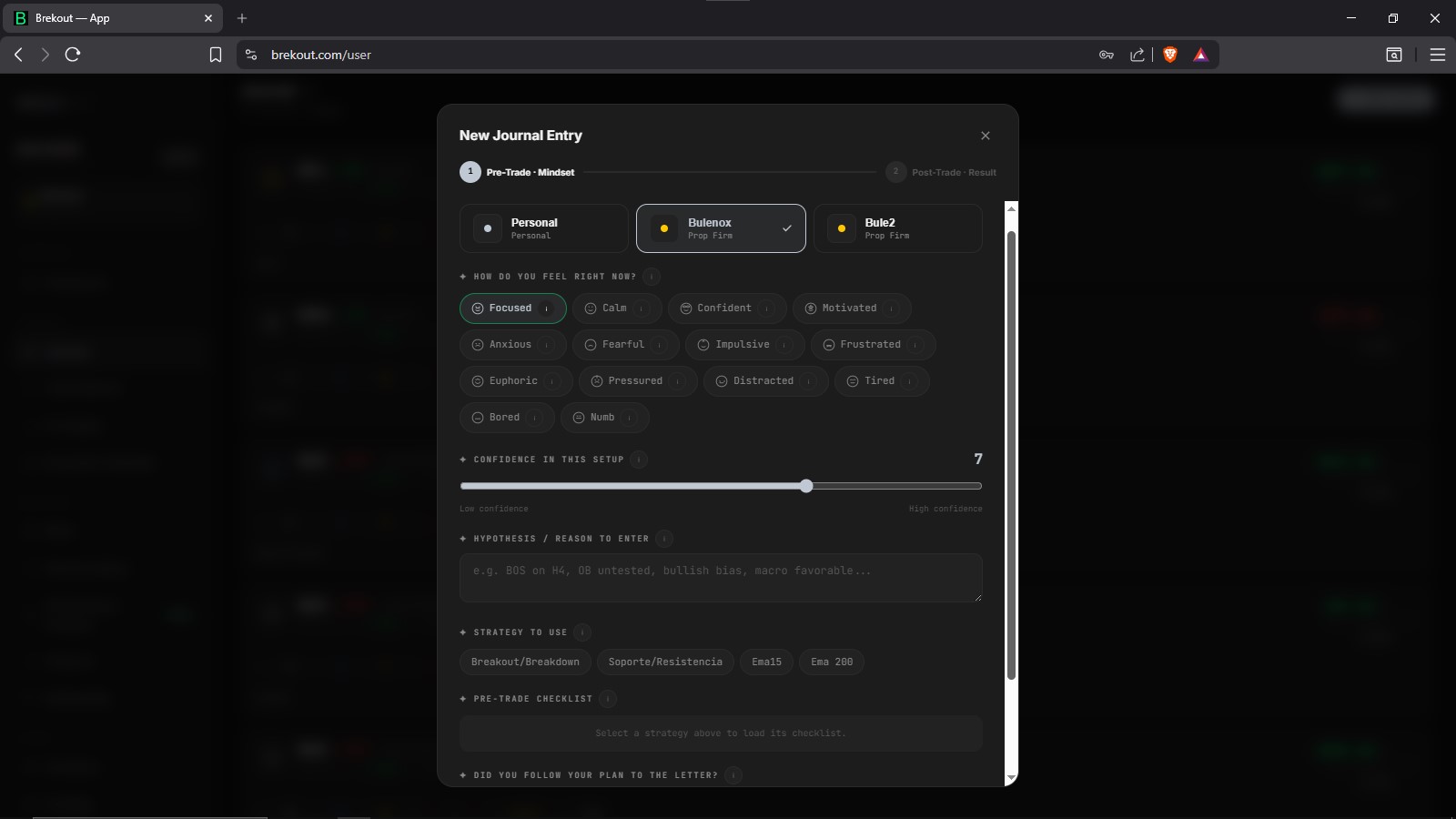Click info icon inside the Calm chip

point(642,308)
